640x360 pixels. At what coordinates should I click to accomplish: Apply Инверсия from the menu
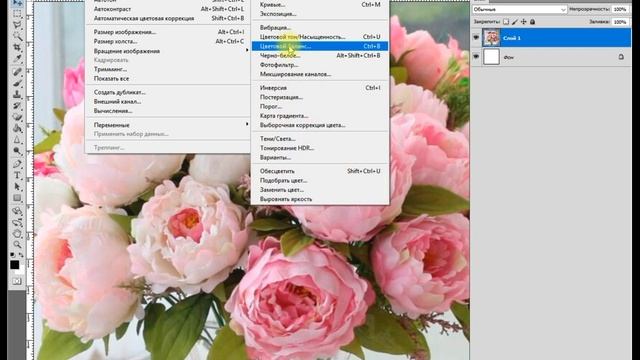pos(320,88)
